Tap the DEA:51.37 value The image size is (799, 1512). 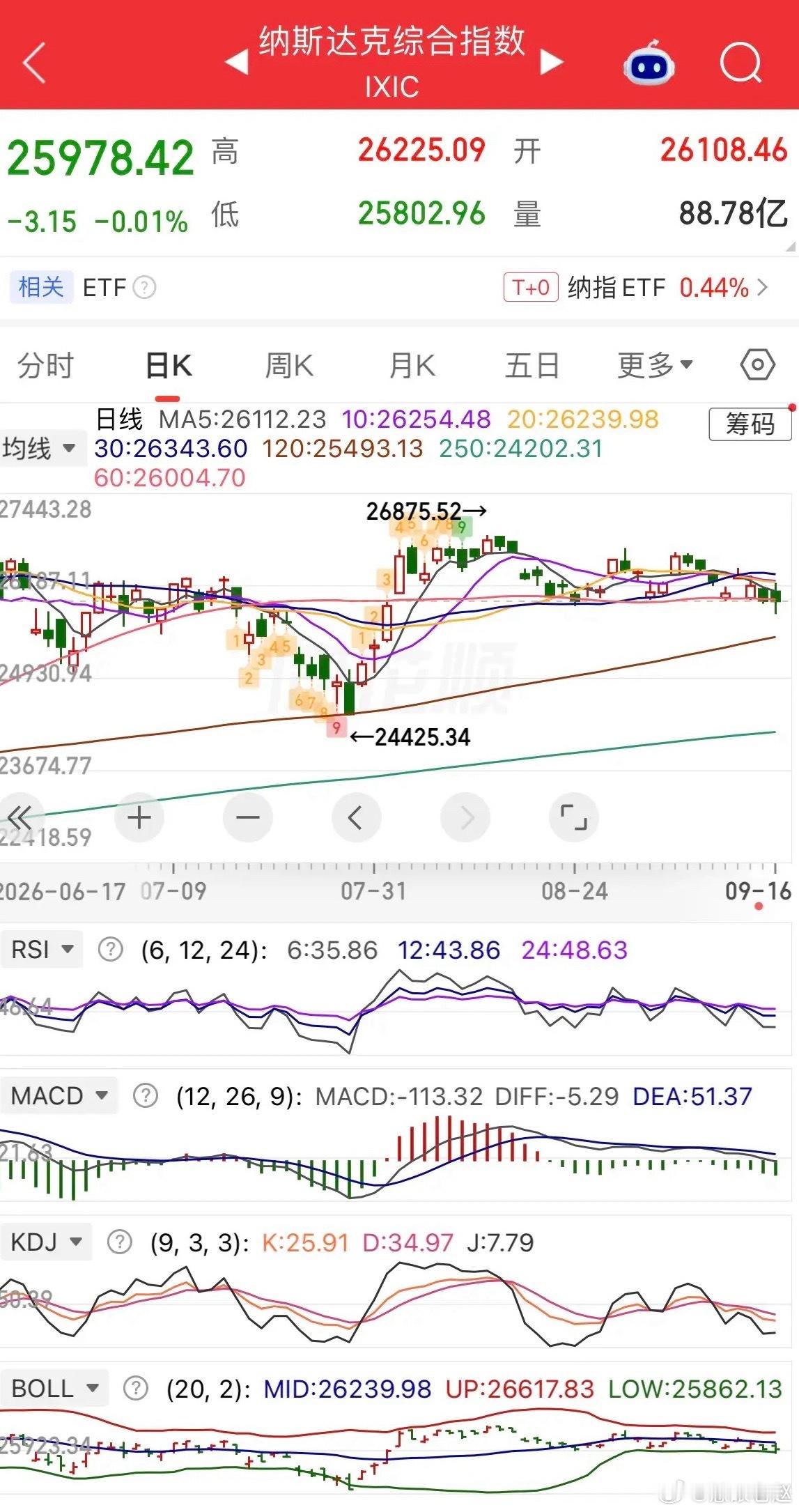pyautogui.click(x=692, y=1096)
